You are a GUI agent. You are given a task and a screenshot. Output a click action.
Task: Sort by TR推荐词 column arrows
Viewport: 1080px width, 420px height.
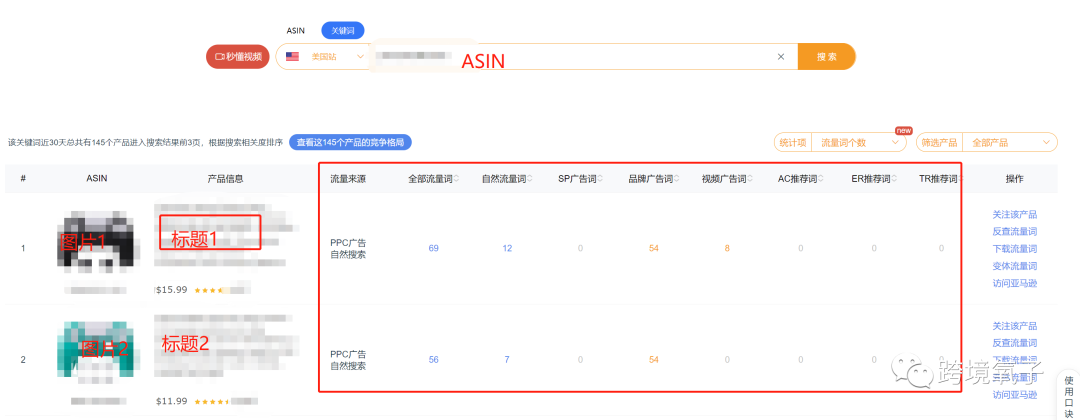[959, 179]
